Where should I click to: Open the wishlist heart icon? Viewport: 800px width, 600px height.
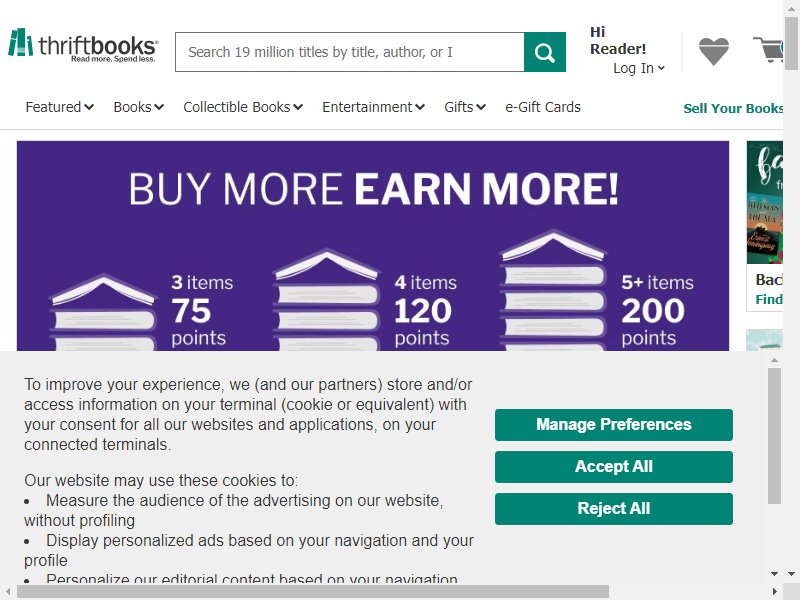click(713, 51)
